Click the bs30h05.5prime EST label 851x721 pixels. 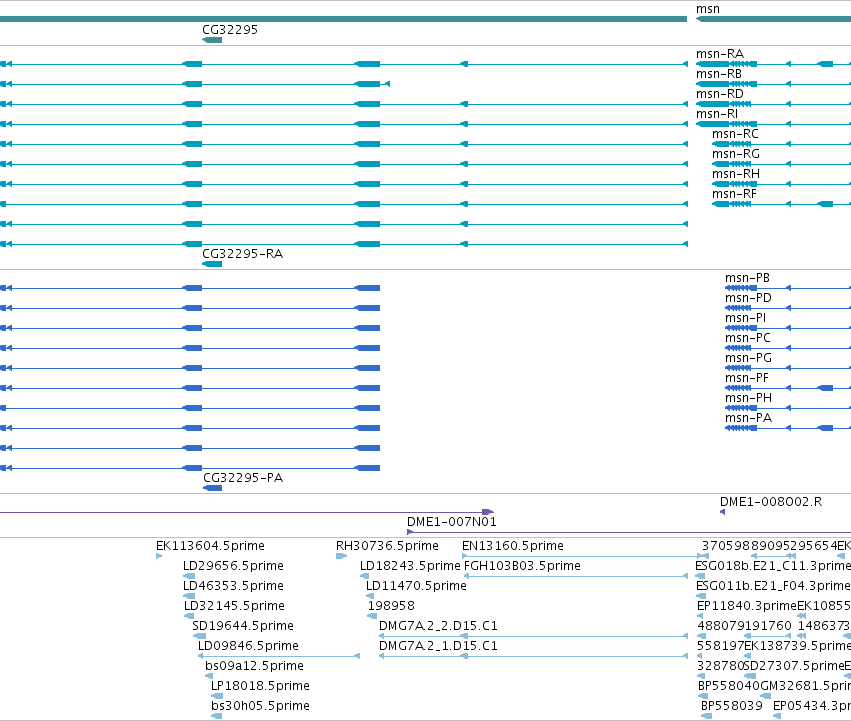tap(260, 706)
